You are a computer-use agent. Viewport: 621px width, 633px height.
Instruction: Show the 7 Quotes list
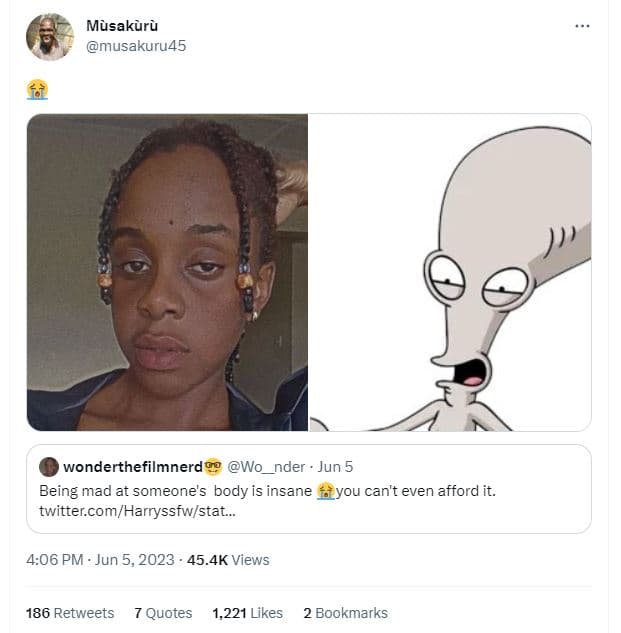[163, 613]
